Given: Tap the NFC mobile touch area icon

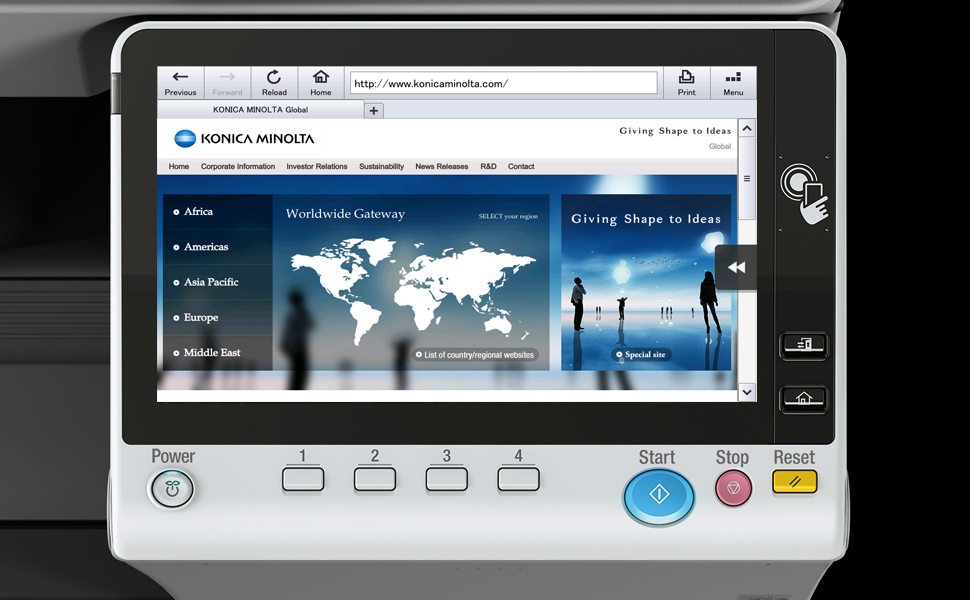Looking at the screenshot, I should pos(804,193).
